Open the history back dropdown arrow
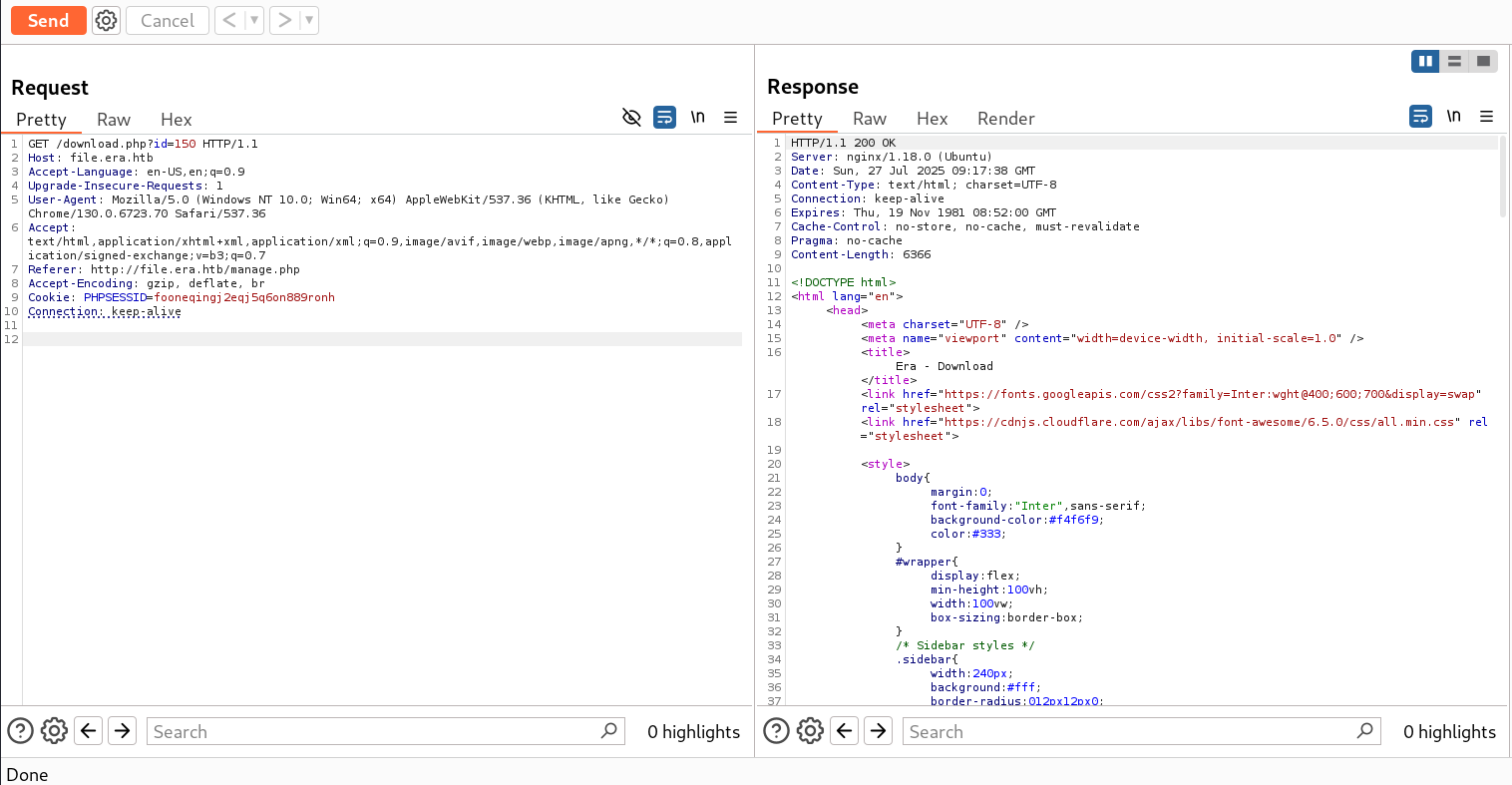This screenshot has height=785, width=1512. coord(253,21)
